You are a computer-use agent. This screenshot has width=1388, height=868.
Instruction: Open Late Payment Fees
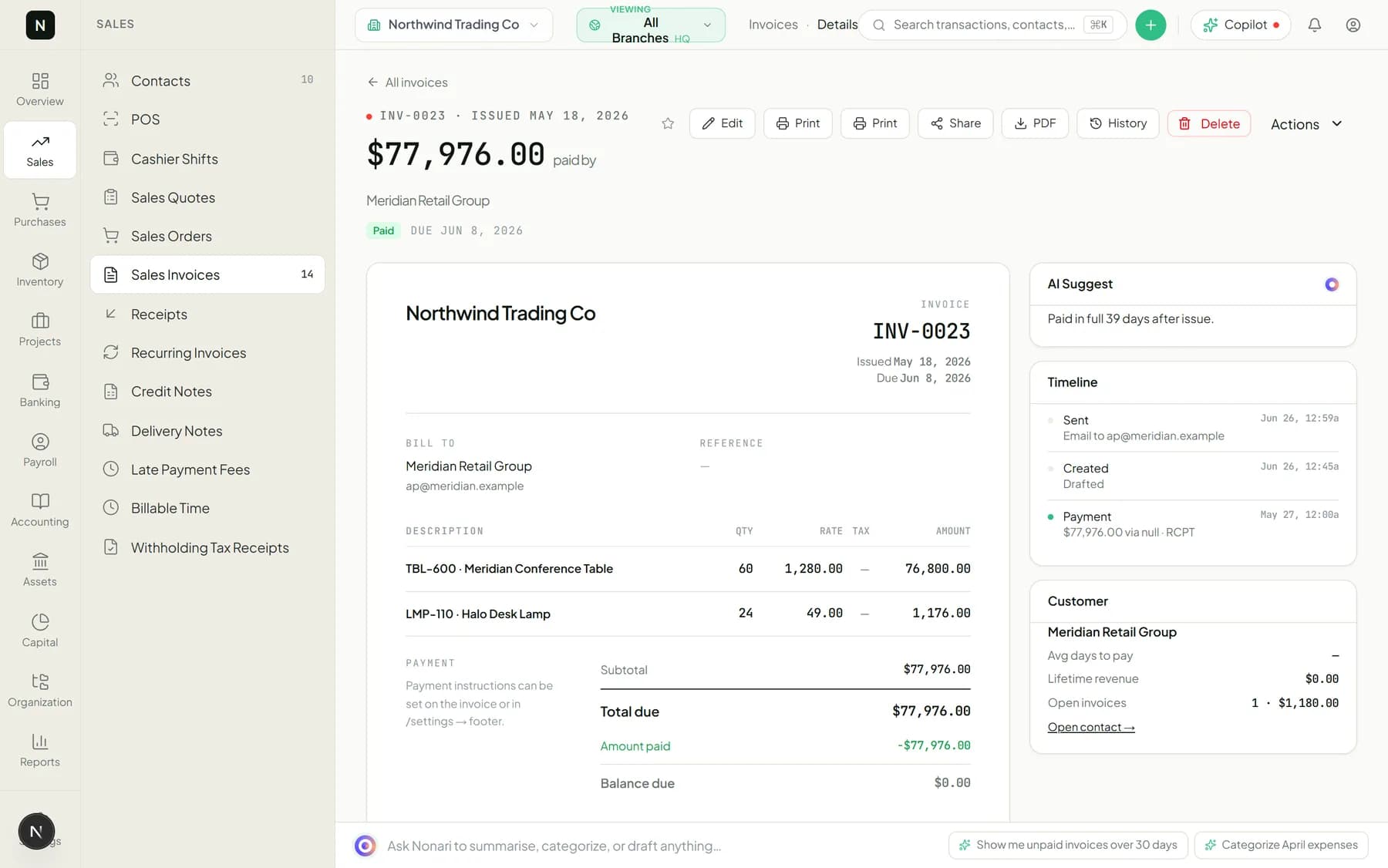coord(207,469)
